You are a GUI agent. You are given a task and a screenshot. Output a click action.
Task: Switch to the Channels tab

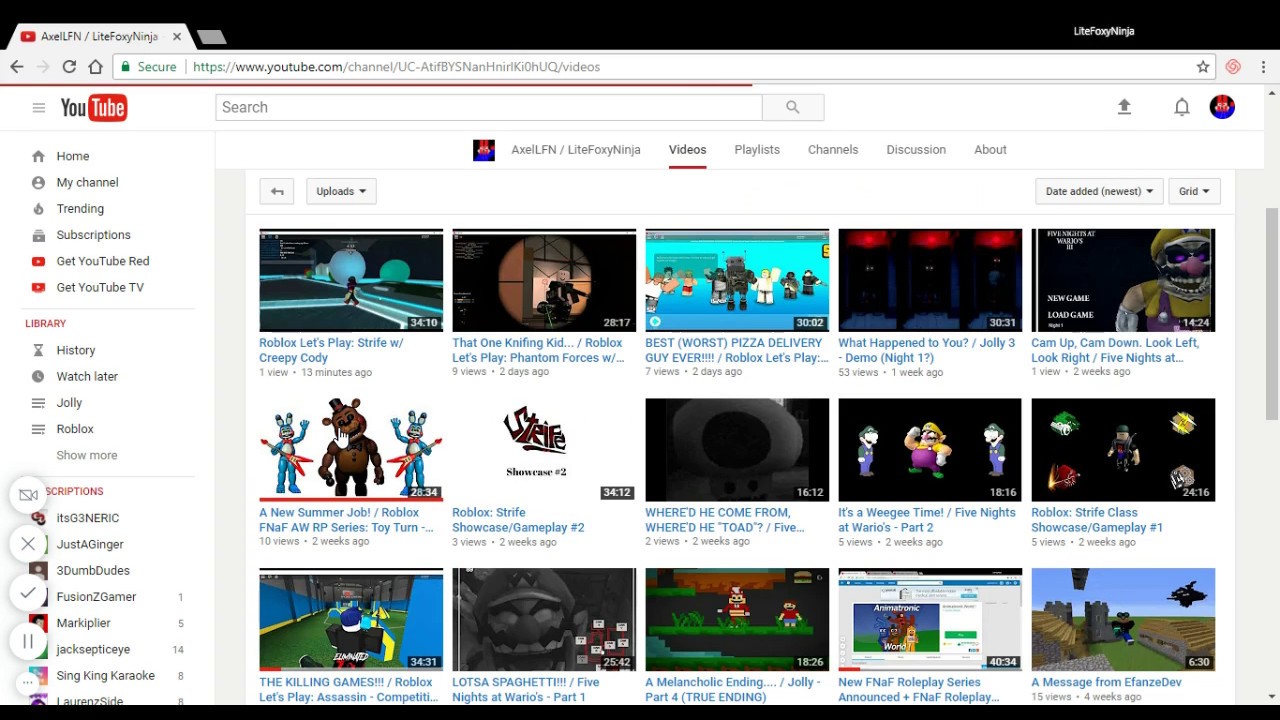tap(833, 150)
